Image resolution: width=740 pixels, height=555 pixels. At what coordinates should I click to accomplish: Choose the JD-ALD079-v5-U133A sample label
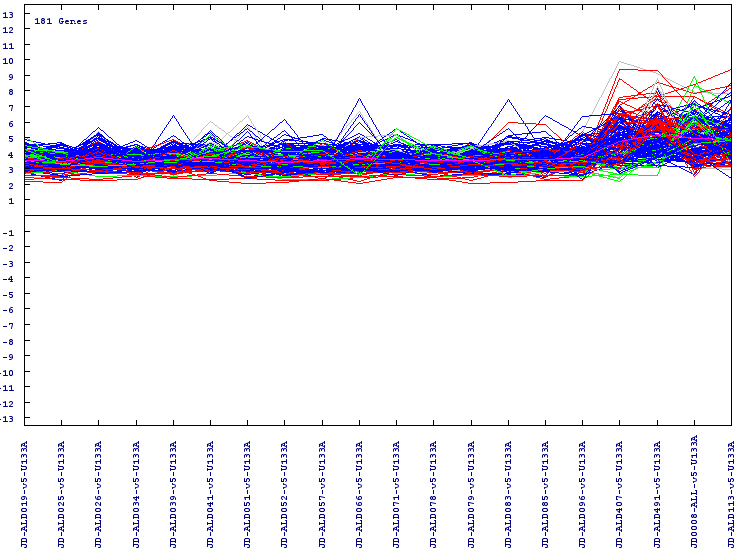coord(471,492)
